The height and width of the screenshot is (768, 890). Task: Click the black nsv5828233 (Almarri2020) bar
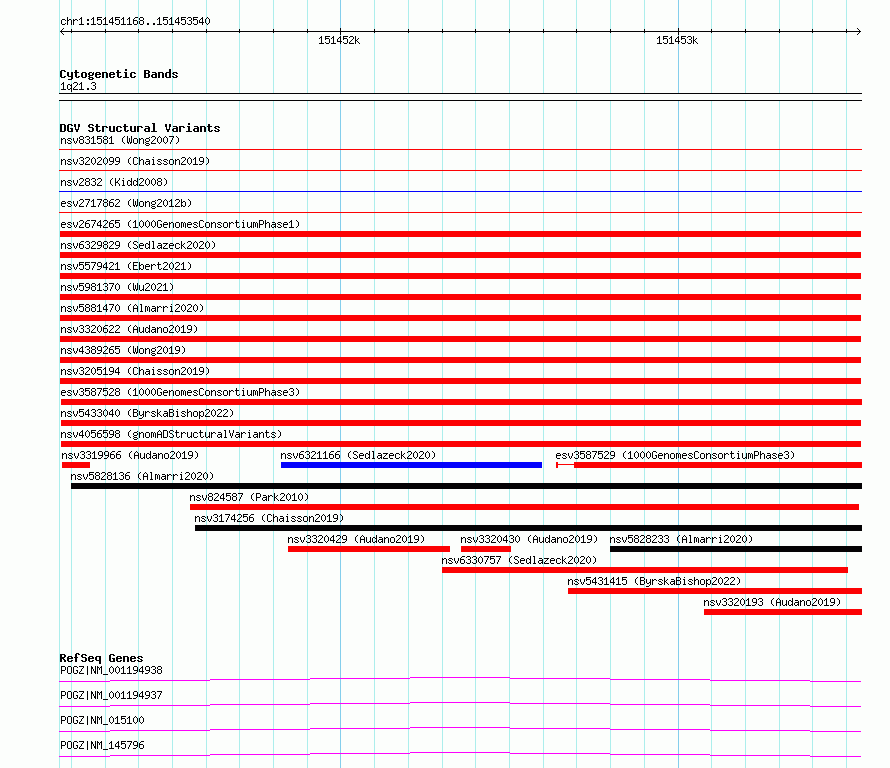(x=736, y=549)
